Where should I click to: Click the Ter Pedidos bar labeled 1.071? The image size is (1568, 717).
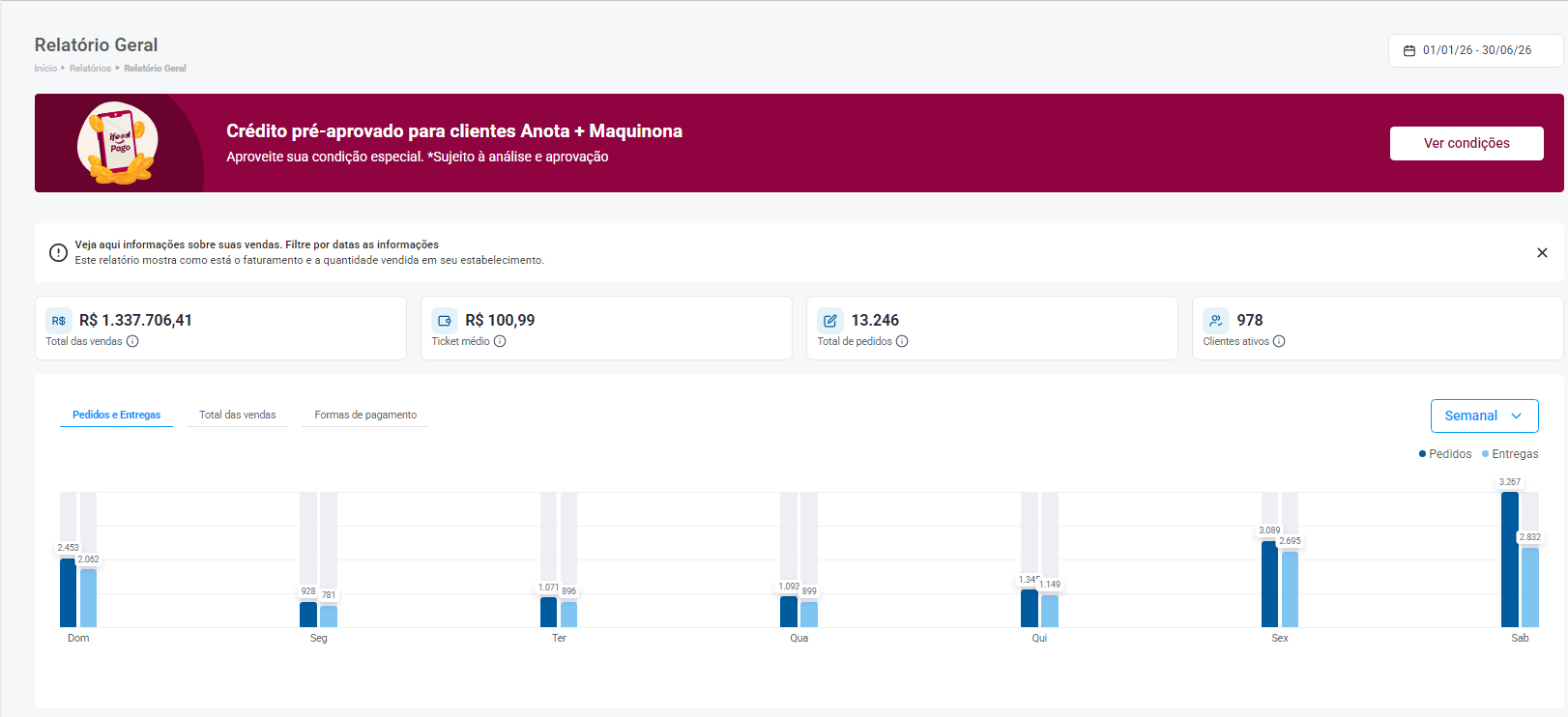(x=548, y=613)
